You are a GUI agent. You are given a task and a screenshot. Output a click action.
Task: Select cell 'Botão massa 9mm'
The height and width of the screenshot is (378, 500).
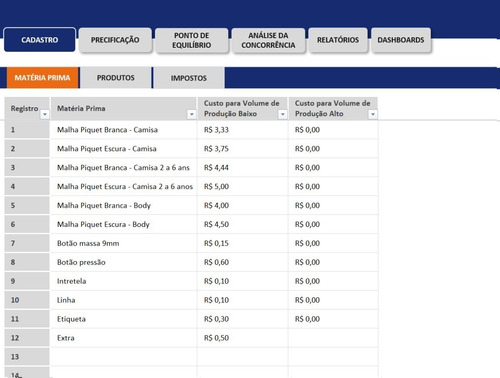click(124, 243)
